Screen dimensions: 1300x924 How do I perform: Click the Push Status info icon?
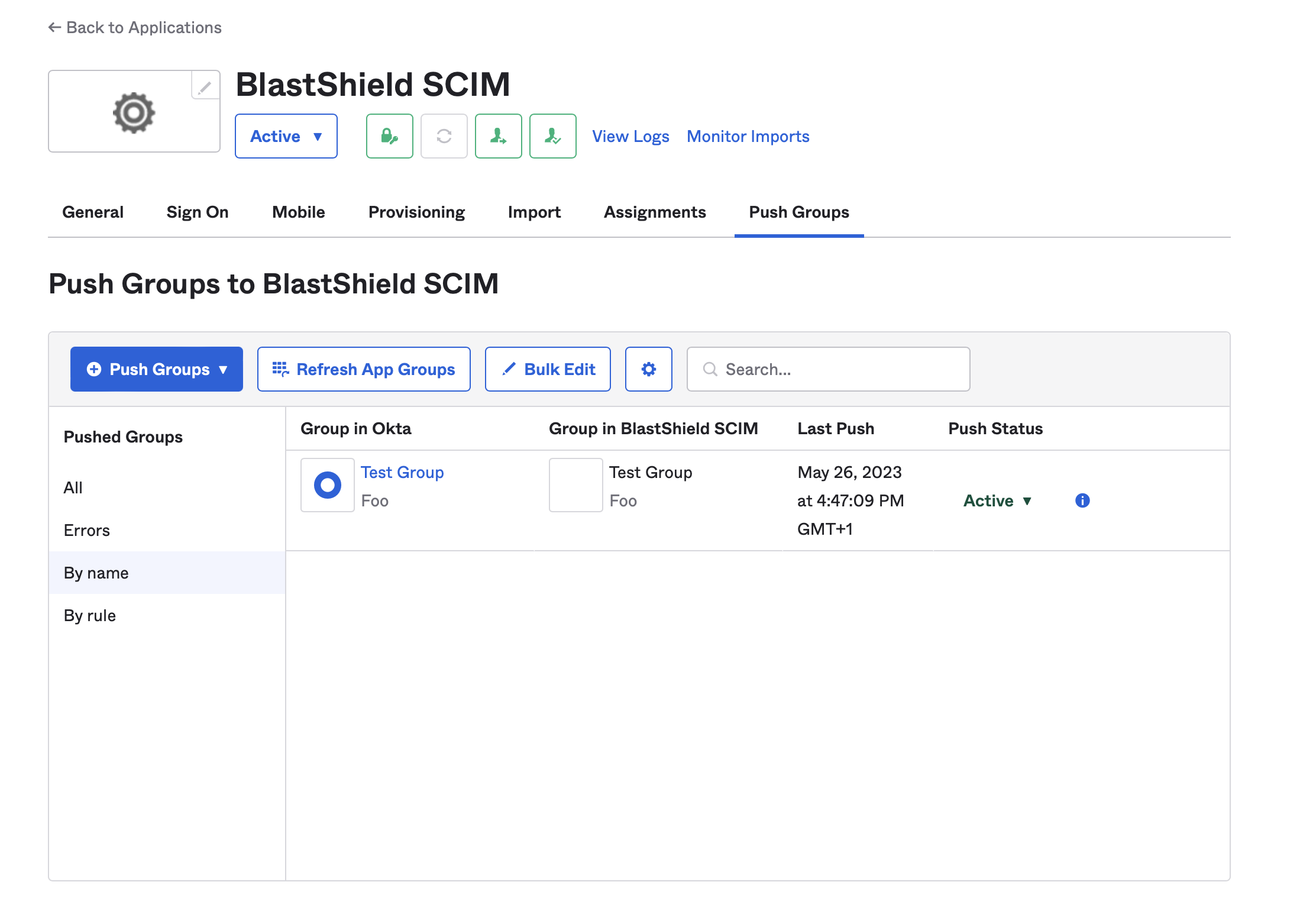pyautogui.click(x=1083, y=500)
